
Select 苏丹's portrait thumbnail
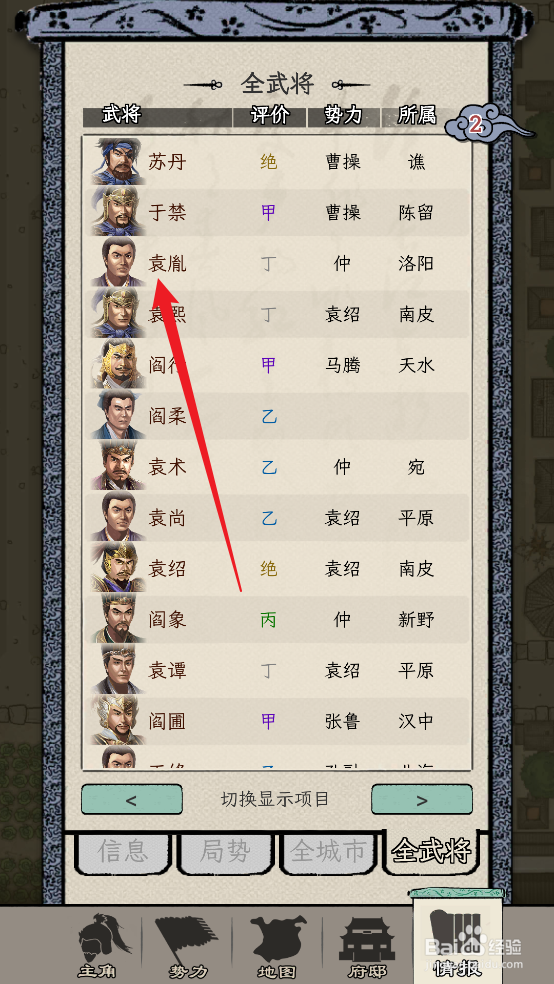pyautogui.click(x=119, y=162)
